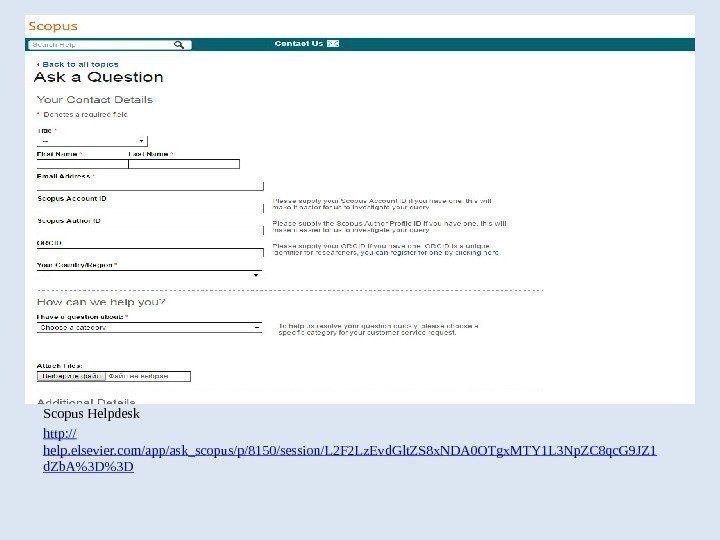Click the Scopus Author Profile ID help text
720x540 pixels.
pyautogui.click(x=389, y=226)
